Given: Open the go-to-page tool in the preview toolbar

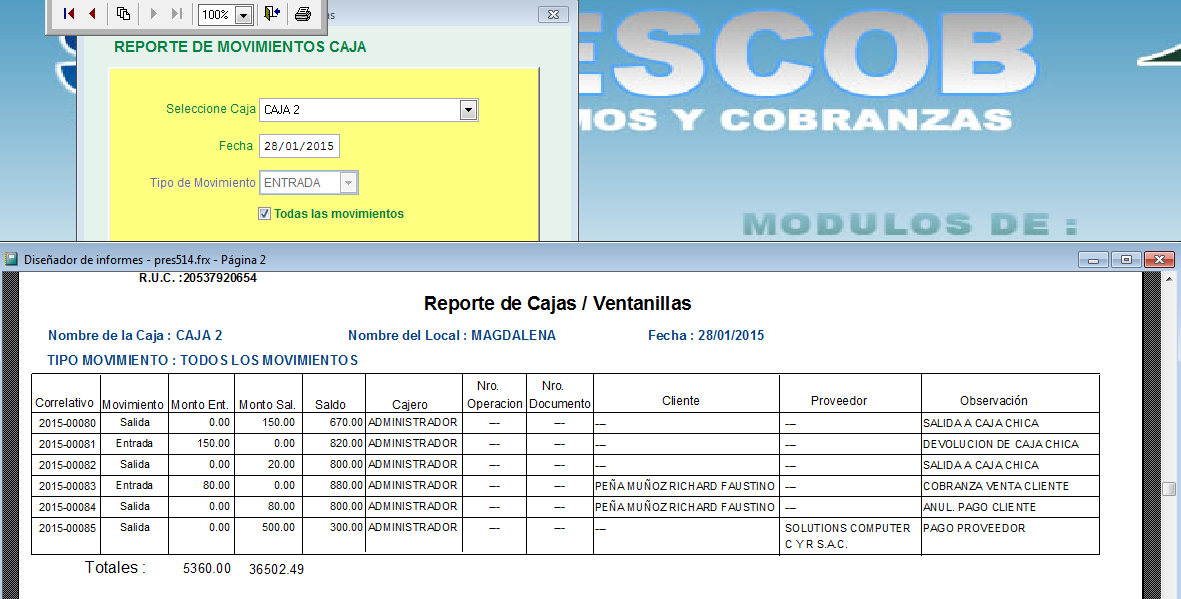Looking at the screenshot, I should (x=124, y=14).
